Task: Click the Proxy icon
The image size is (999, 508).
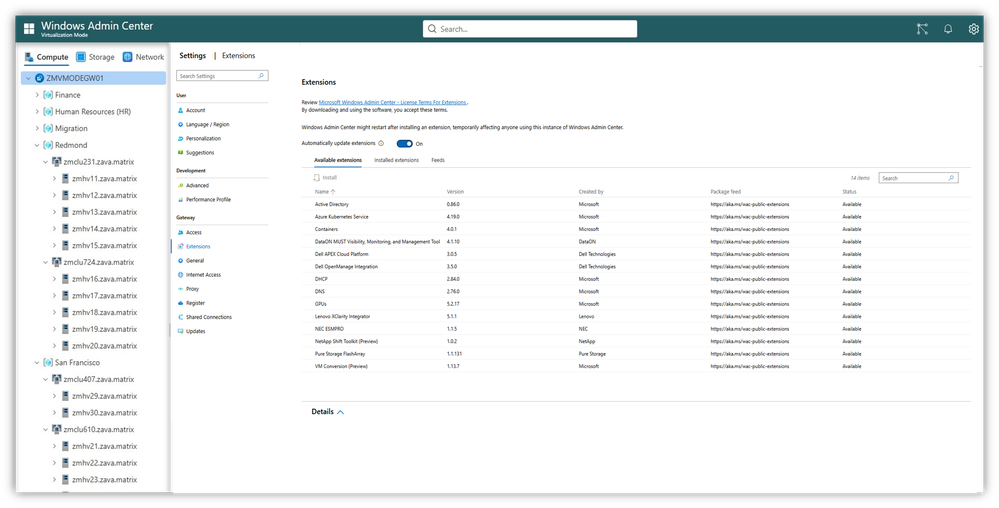Action: click(x=180, y=289)
